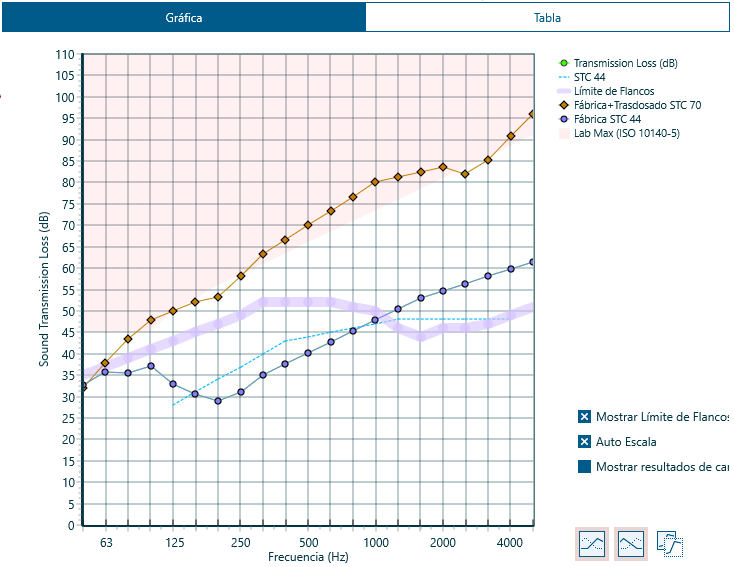Viewport: 734px width, 567px height.
Task: Click the purple circle Fábrica STC 44 legend marker
Action: 563,119
